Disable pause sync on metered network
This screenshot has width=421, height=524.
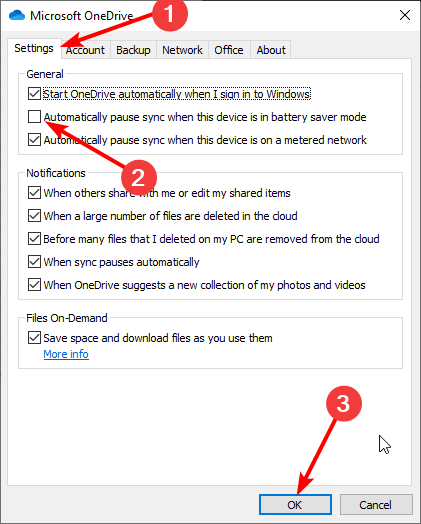(x=34, y=140)
